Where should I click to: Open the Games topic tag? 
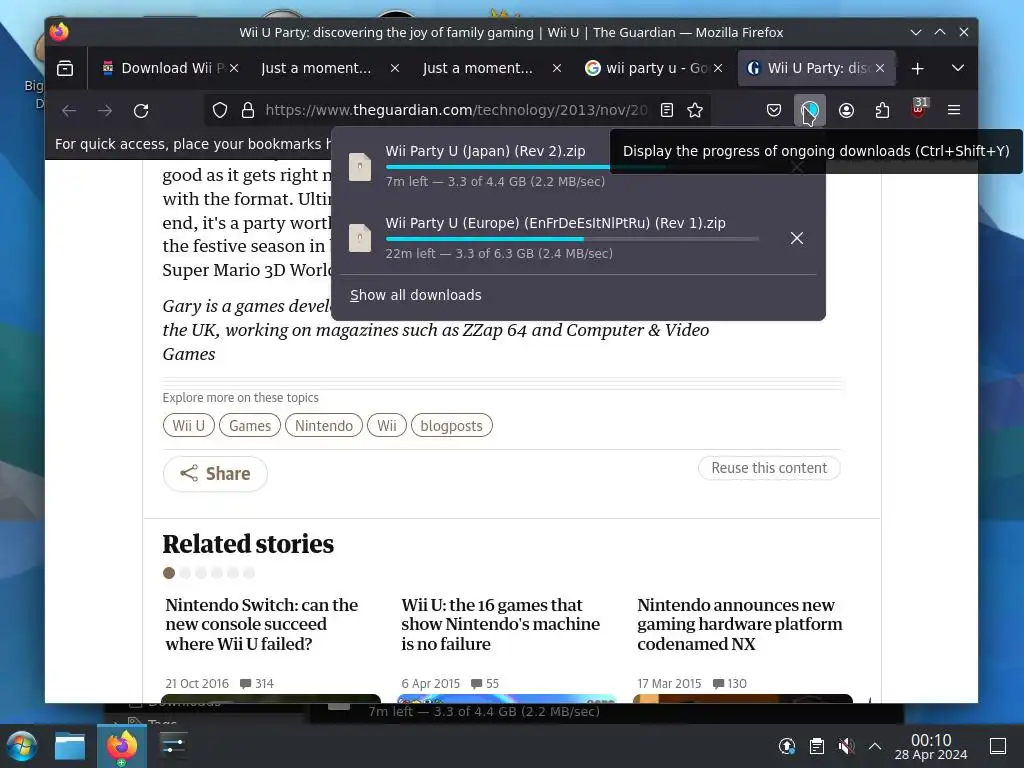pos(249,426)
